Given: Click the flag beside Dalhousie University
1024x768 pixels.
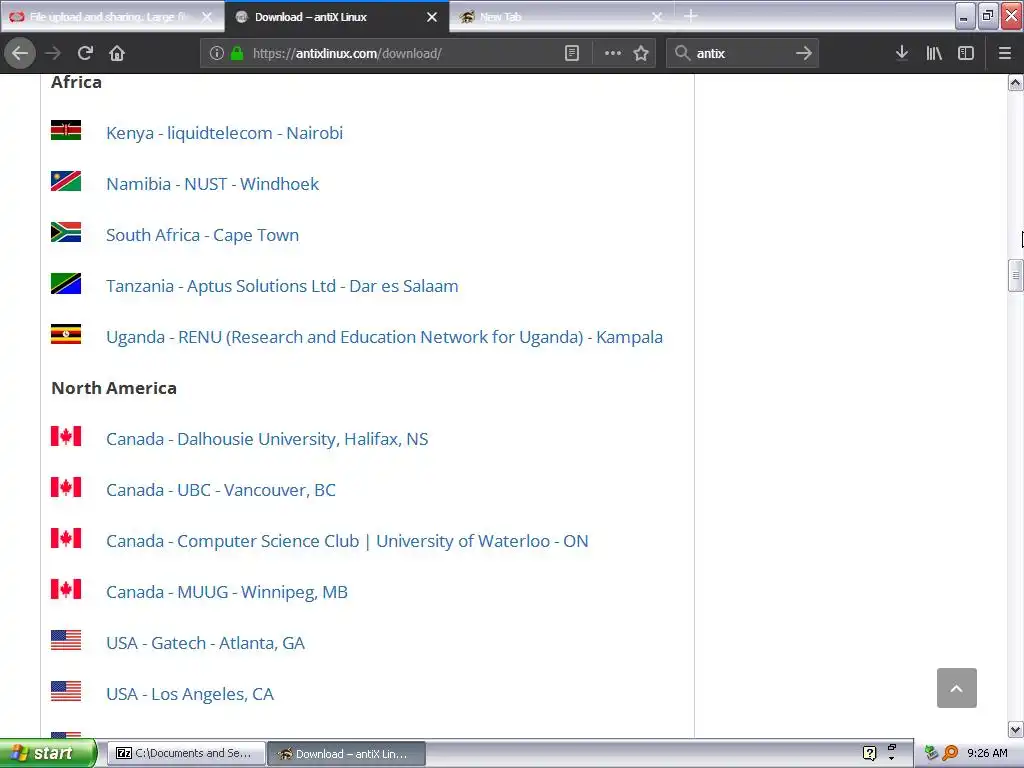Looking at the screenshot, I should (x=66, y=436).
